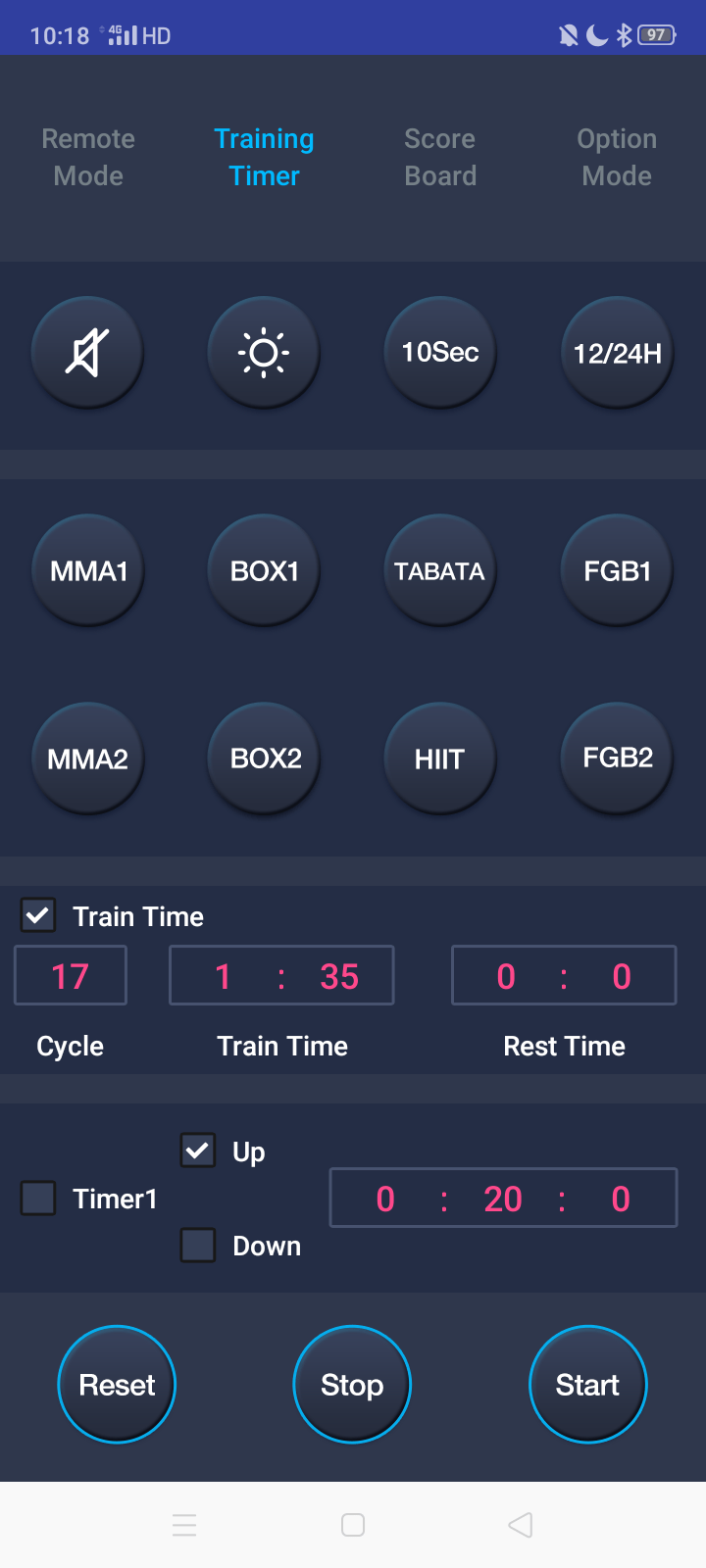Uncheck the Up count direction box
The width and height of the screenshot is (706, 1568).
pos(198,1150)
